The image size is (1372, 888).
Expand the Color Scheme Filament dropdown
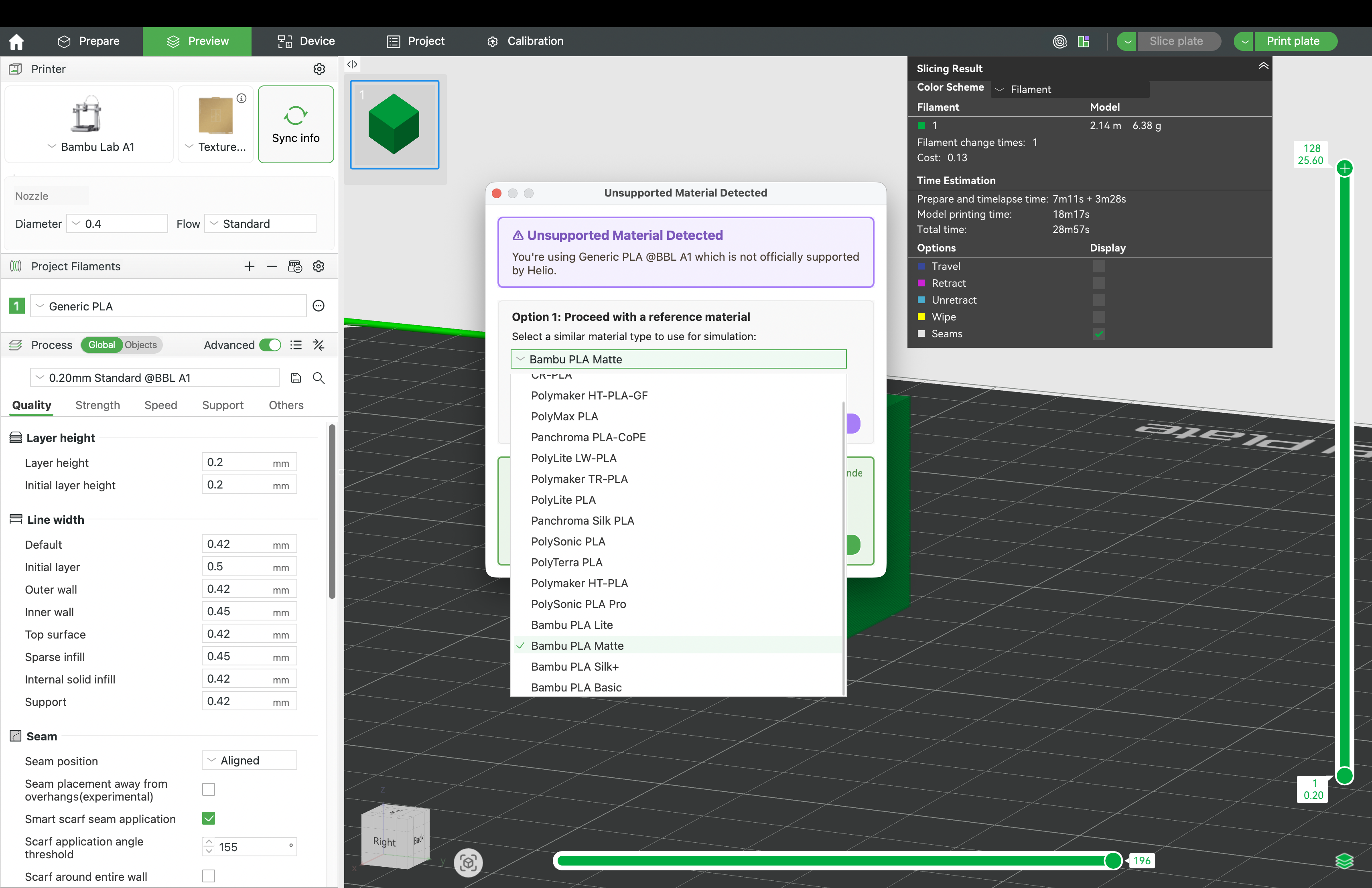pyautogui.click(x=1070, y=89)
